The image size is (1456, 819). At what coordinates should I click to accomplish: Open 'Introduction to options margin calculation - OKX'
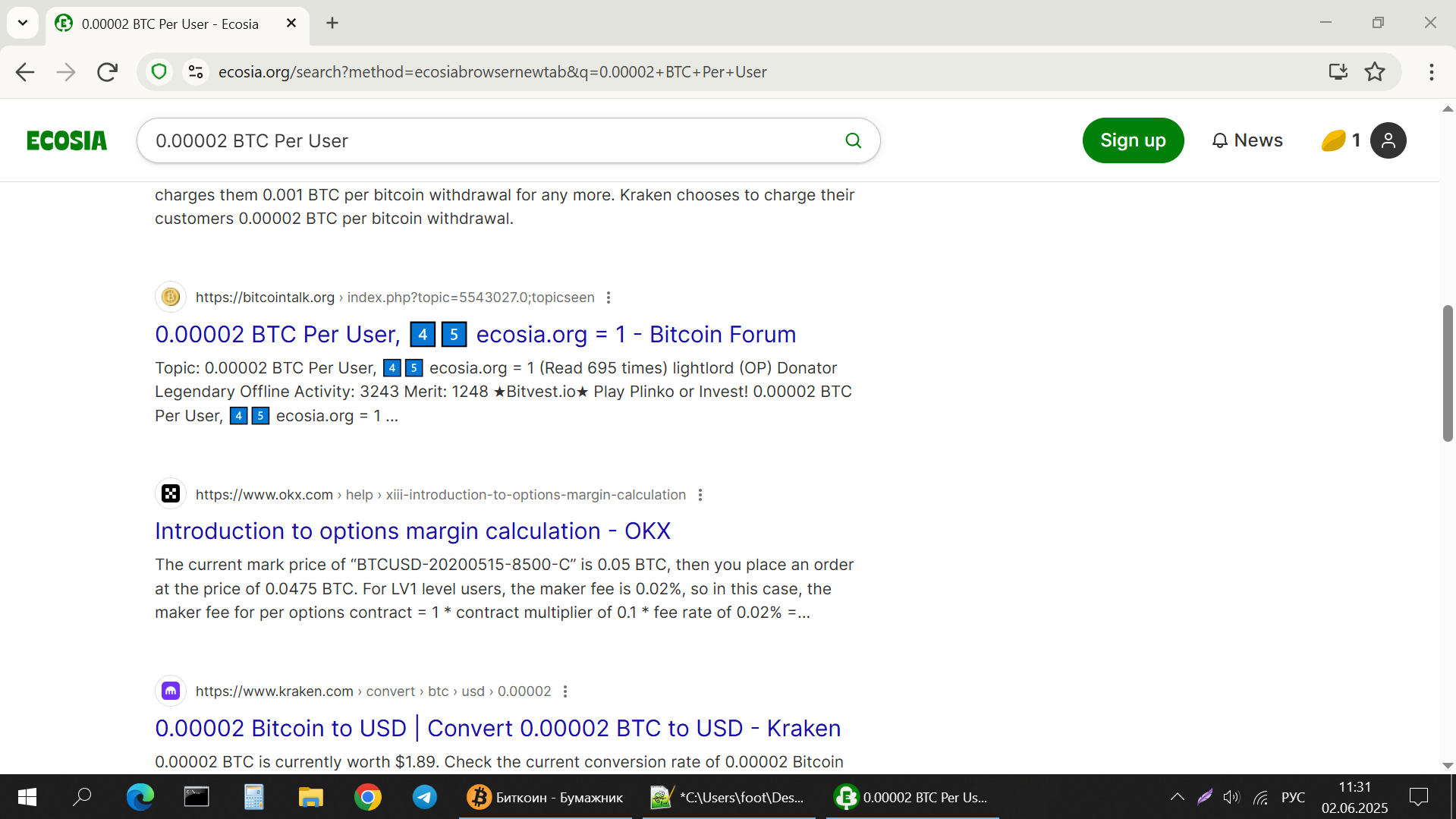[x=413, y=531]
